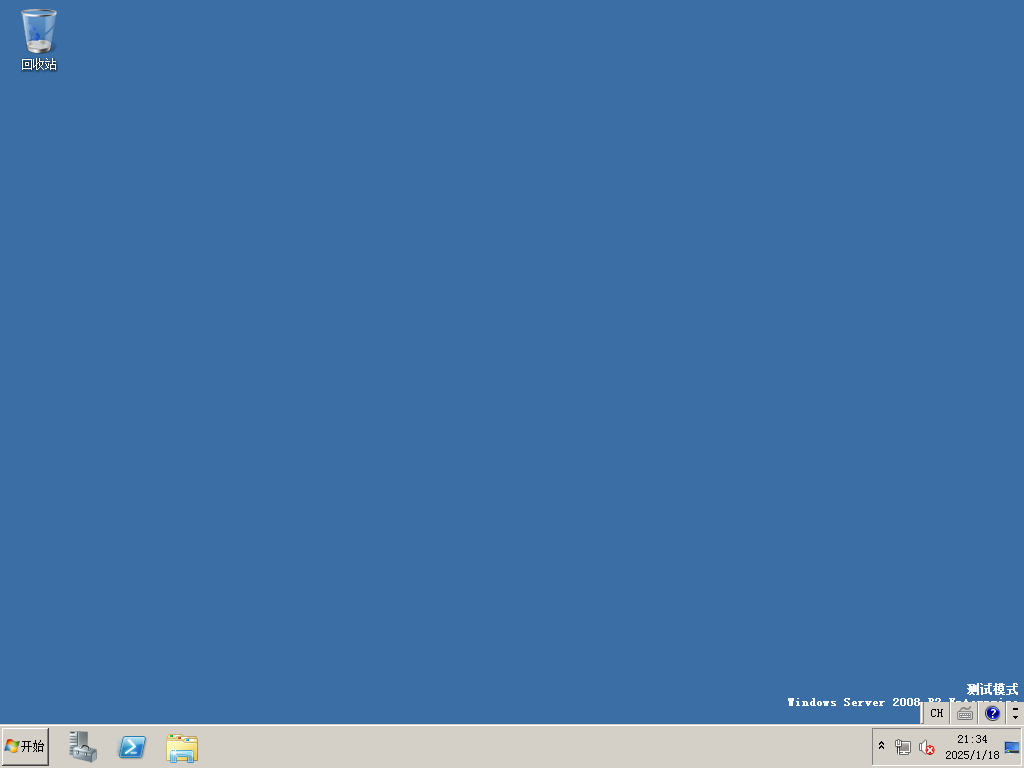1024x768 pixels.
Task: Open language bar keyboard icon
Action: point(965,713)
